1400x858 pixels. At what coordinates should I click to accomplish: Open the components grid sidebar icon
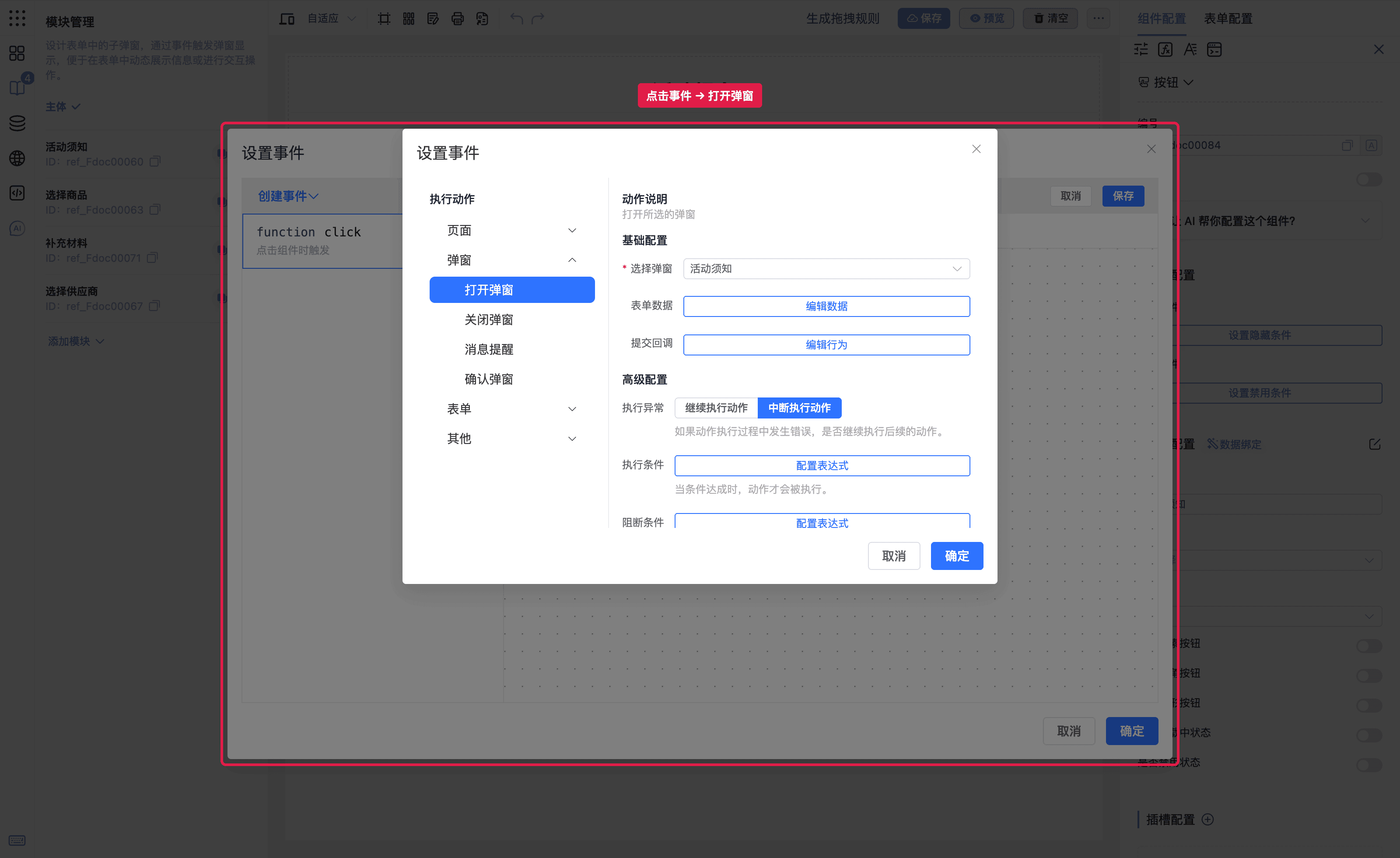[17, 53]
